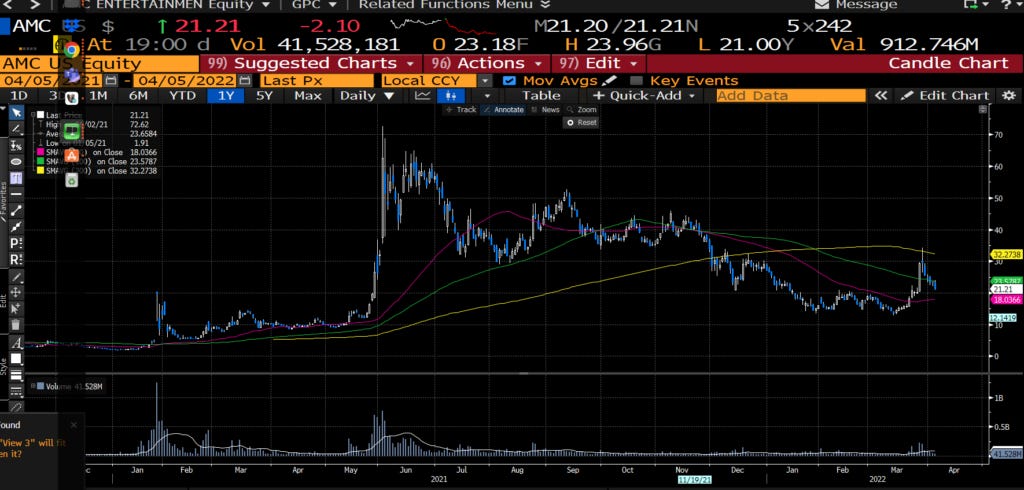
Task: Open the dashed line style tool
Action: (16, 391)
